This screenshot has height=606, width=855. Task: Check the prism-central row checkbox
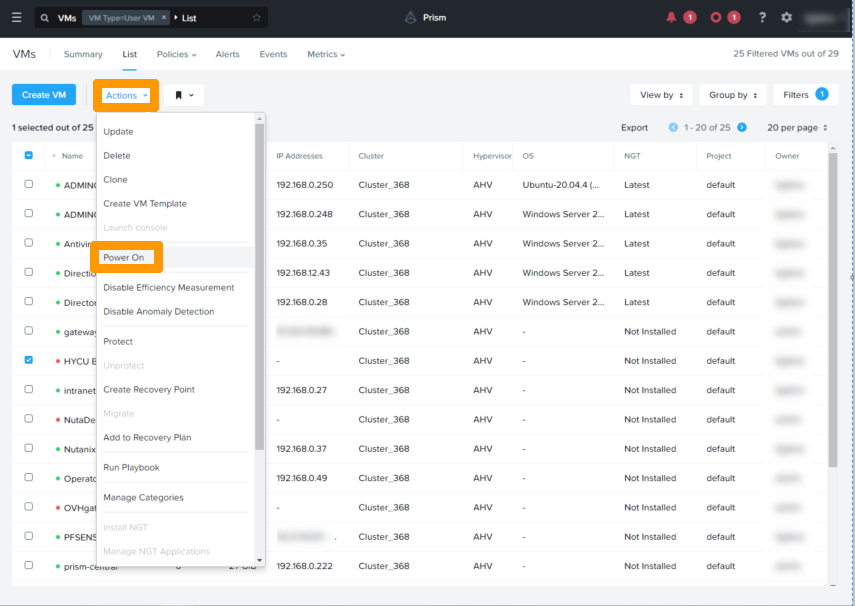tap(28, 566)
